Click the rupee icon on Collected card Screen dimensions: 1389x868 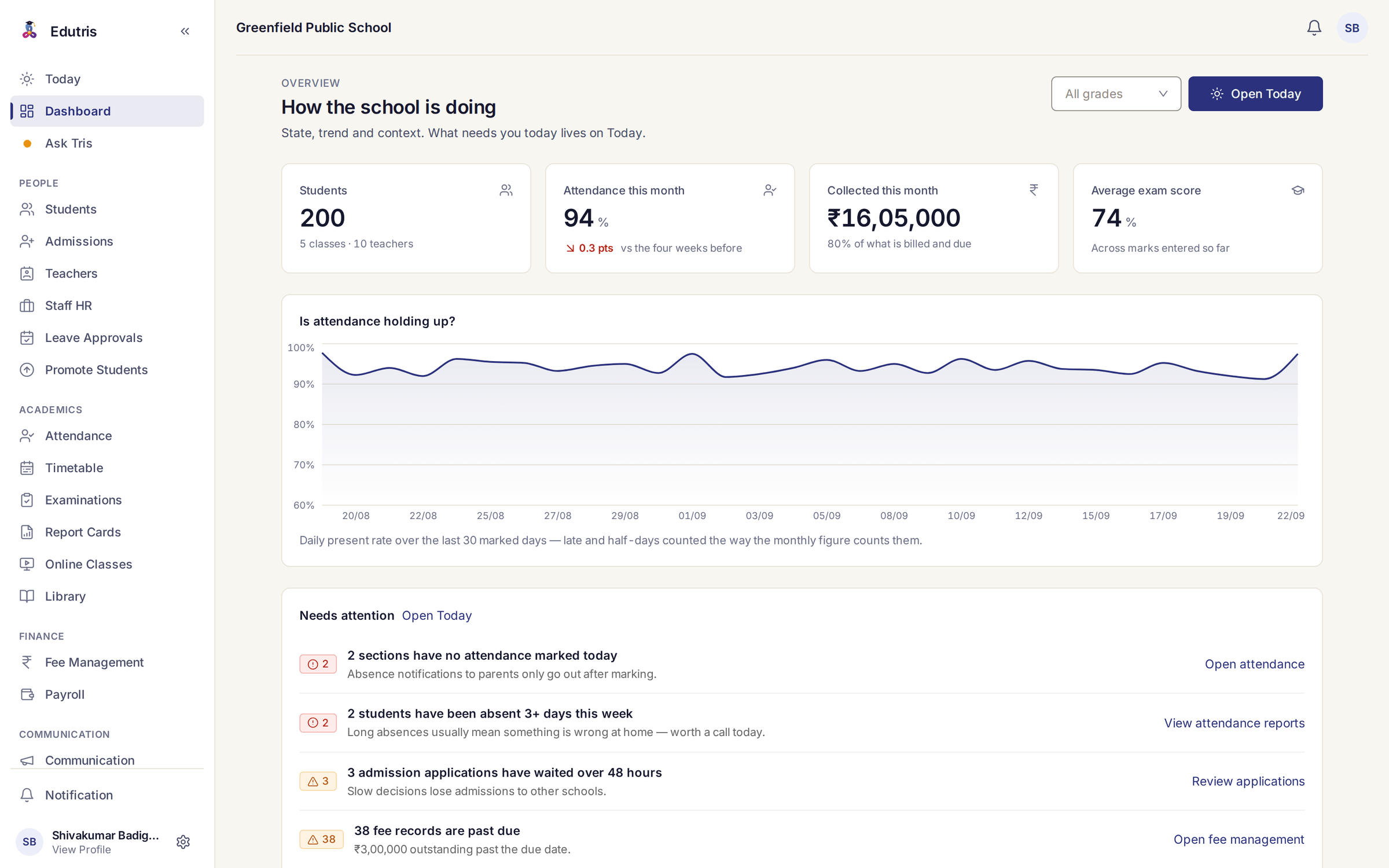pyautogui.click(x=1034, y=190)
